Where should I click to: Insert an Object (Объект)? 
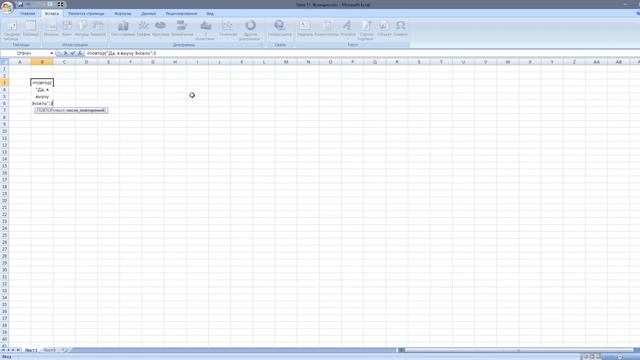coord(384,29)
